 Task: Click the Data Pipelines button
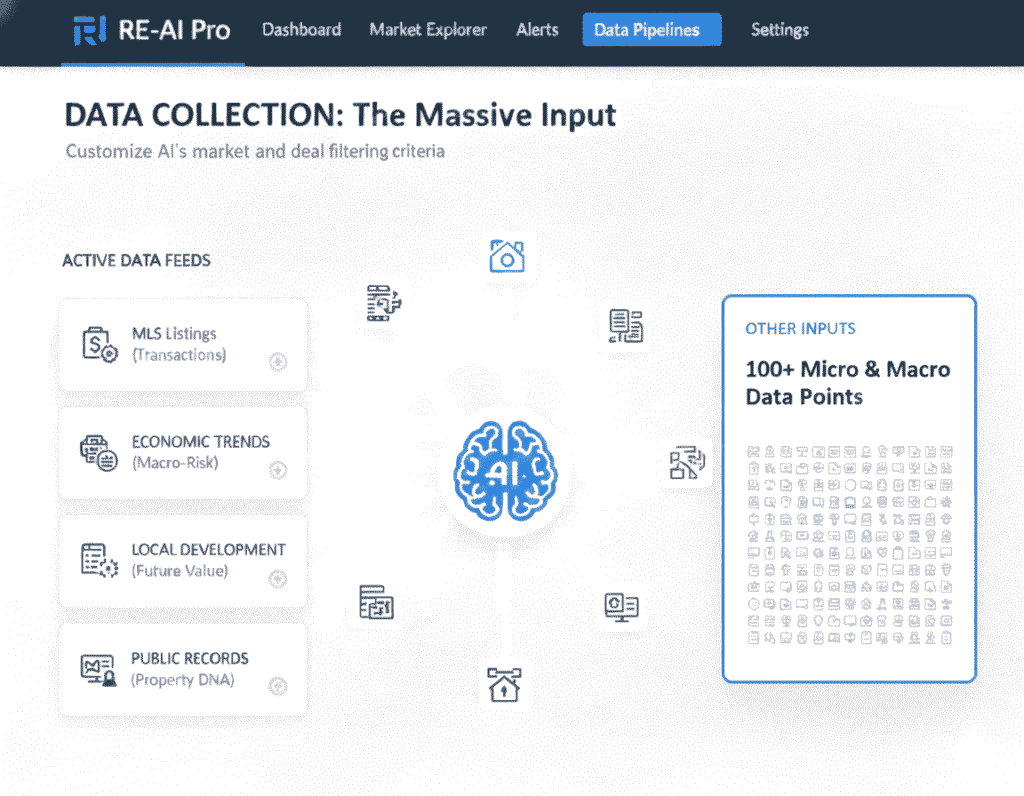click(651, 30)
